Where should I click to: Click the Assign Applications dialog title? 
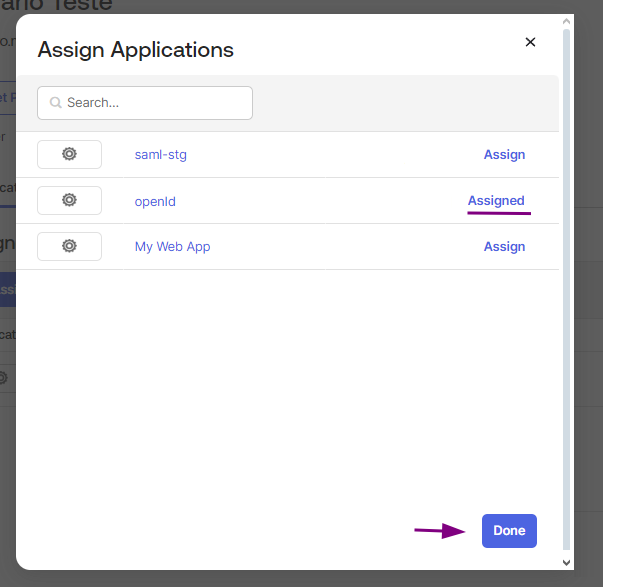click(x=135, y=49)
